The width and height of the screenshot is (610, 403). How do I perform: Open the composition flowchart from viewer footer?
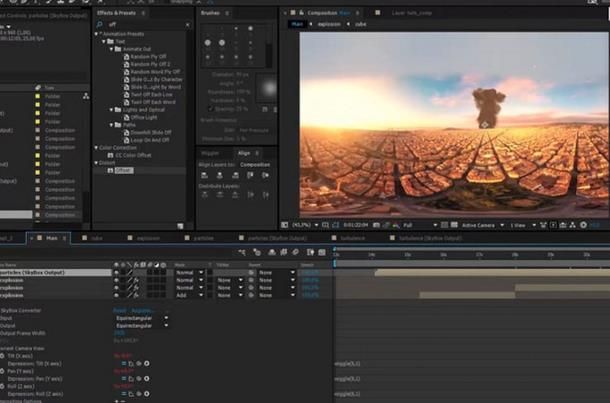tap(573, 225)
